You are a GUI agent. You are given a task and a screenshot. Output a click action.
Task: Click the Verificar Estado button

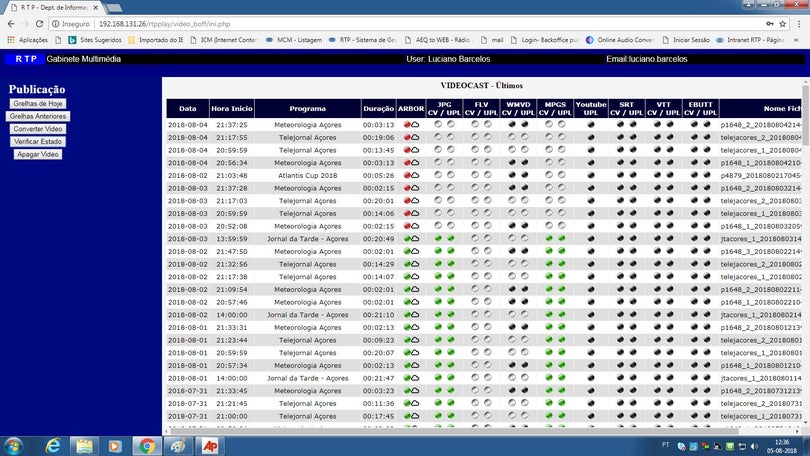[x=38, y=141]
